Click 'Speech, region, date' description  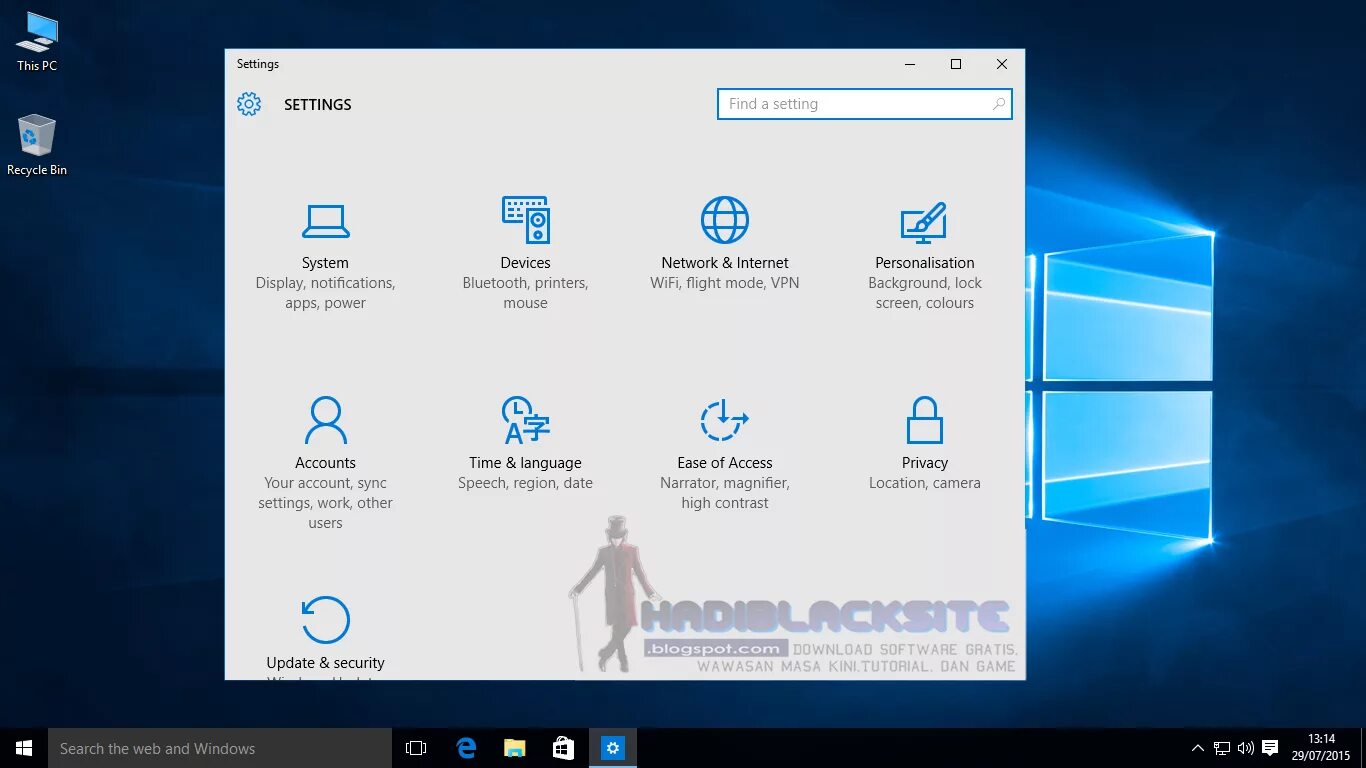[x=525, y=483]
